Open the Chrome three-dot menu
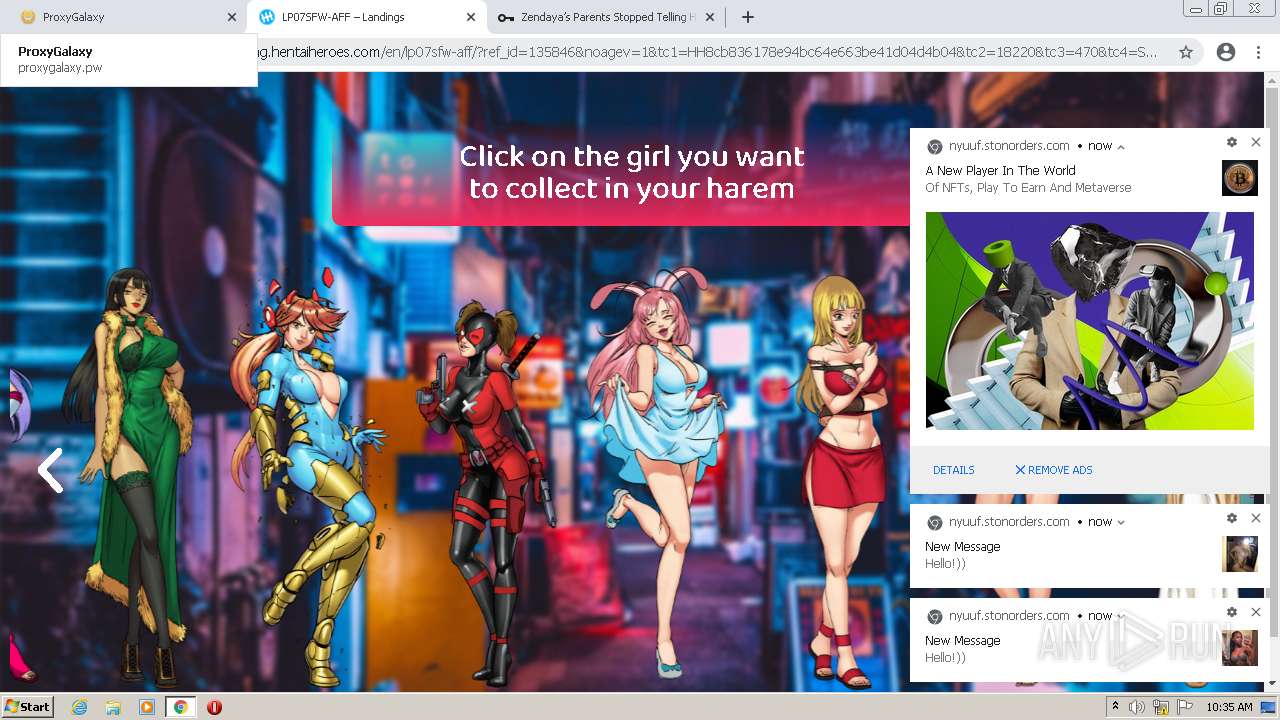 [1258, 52]
